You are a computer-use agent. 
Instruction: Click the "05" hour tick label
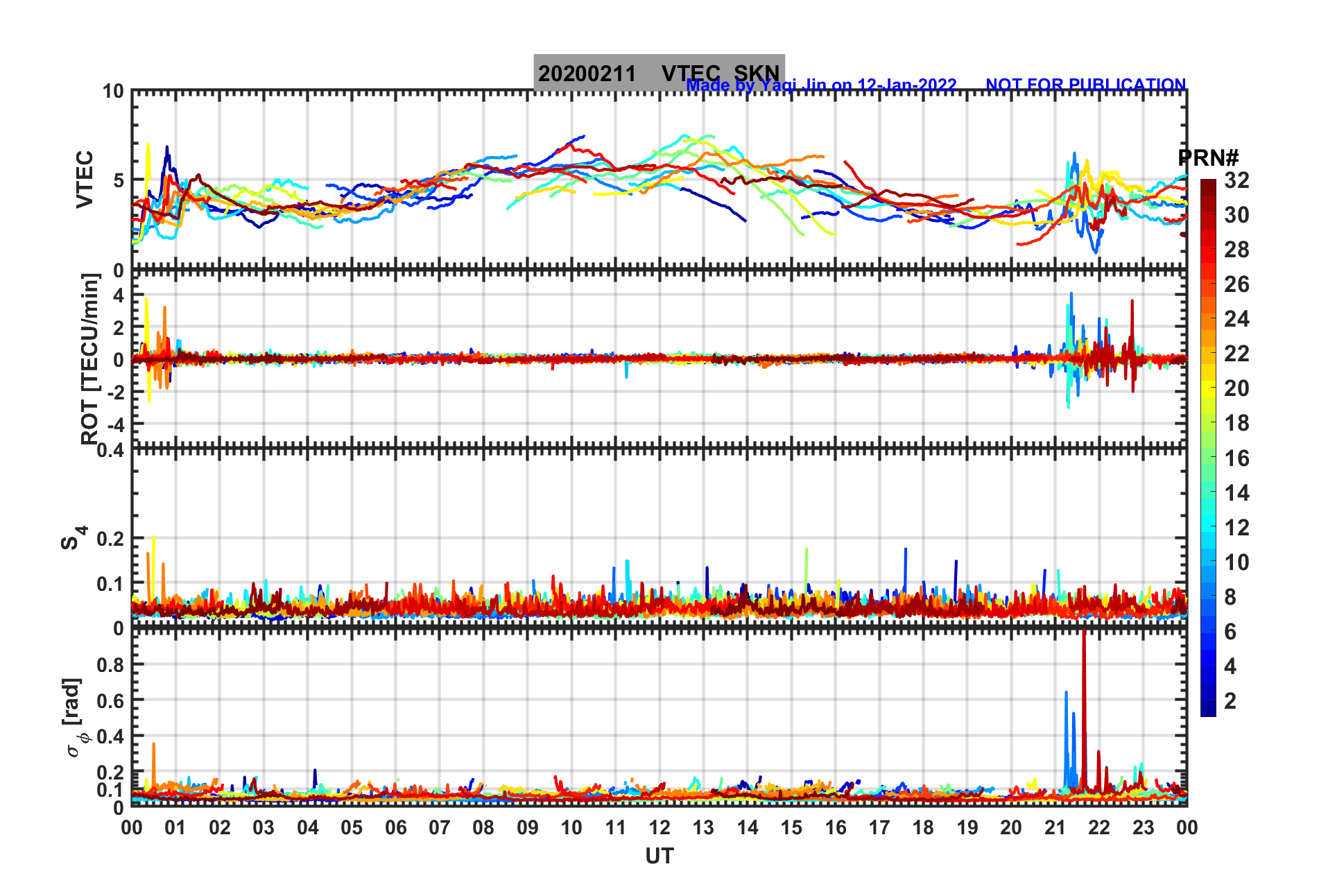[352, 827]
